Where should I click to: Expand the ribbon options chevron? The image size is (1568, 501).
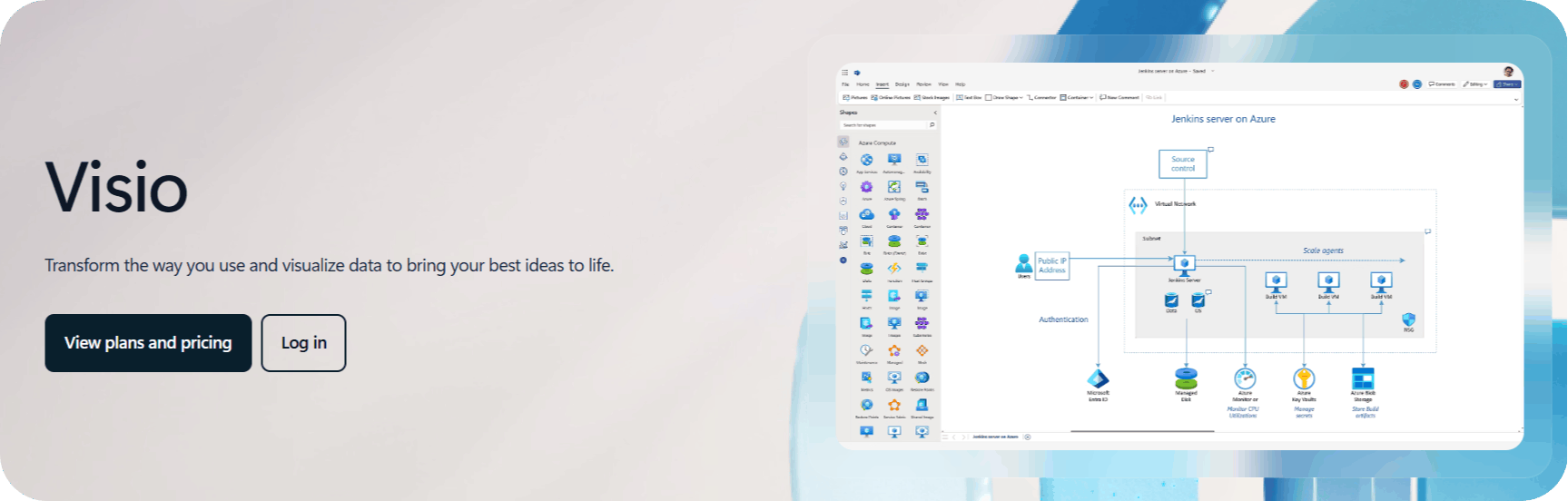pyautogui.click(x=1516, y=98)
